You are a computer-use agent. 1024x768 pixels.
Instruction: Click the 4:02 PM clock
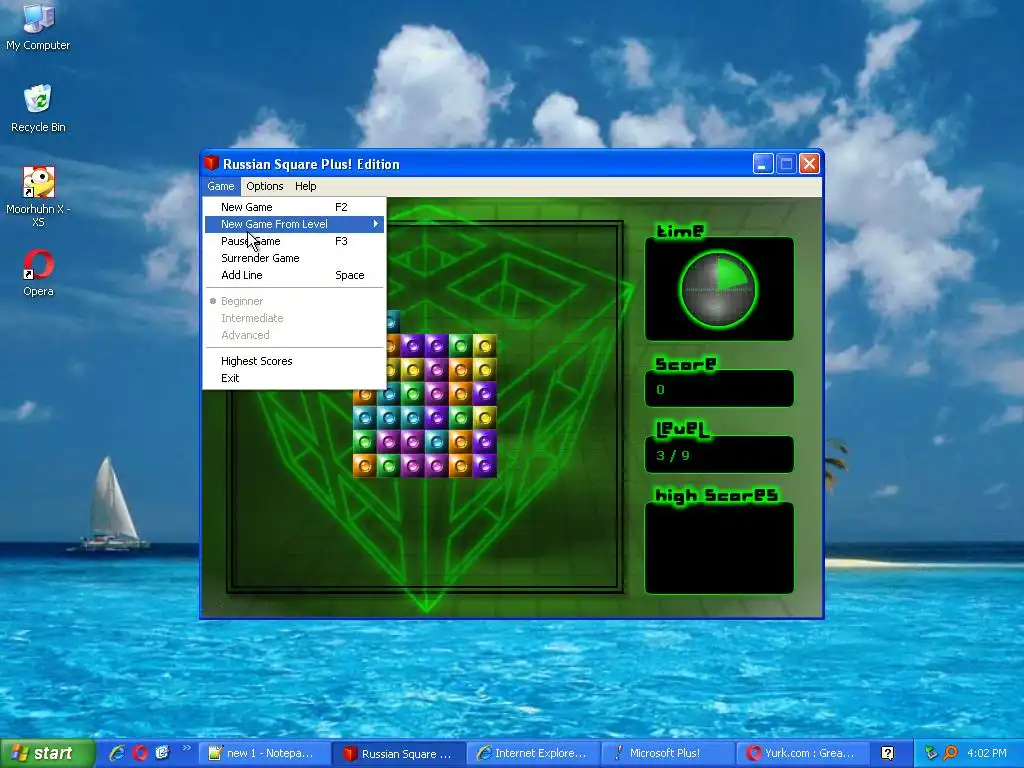[987, 753]
